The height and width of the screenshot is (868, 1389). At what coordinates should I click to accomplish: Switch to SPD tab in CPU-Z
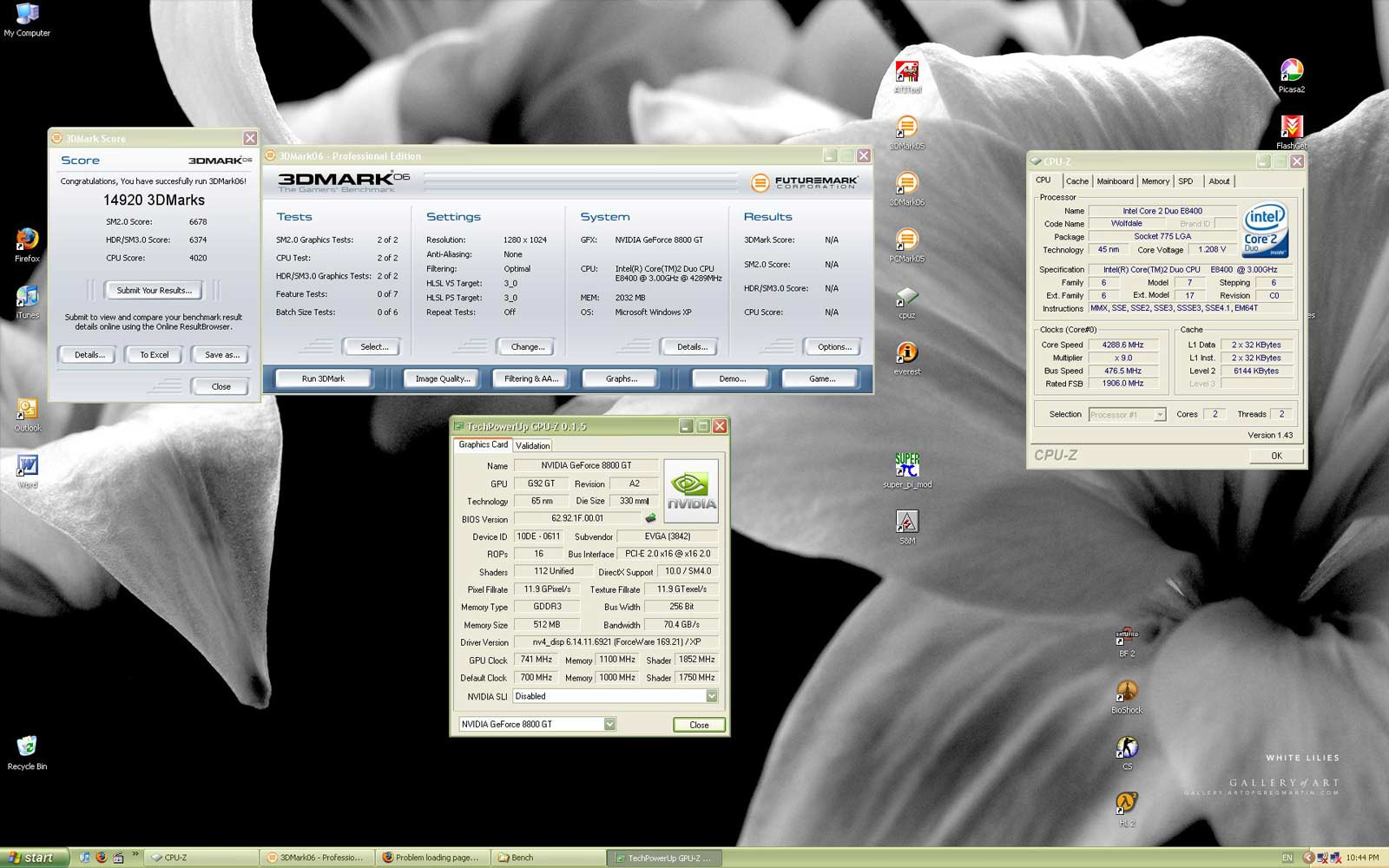(1185, 181)
